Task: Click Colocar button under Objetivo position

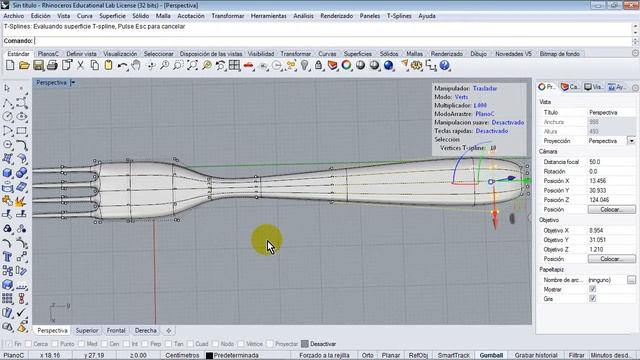Action: tap(611, 259)
